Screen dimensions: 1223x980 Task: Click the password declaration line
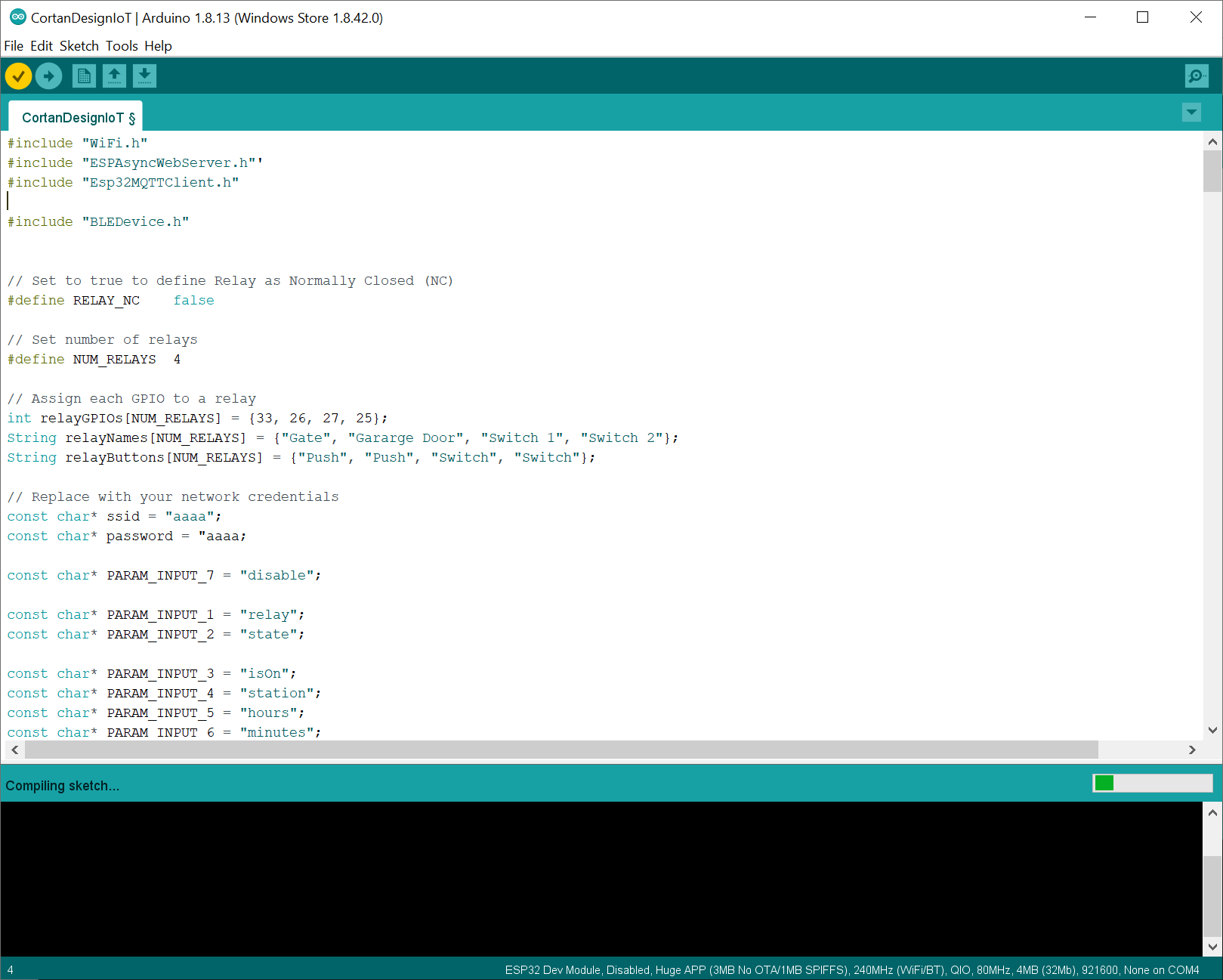coord(127,536)
